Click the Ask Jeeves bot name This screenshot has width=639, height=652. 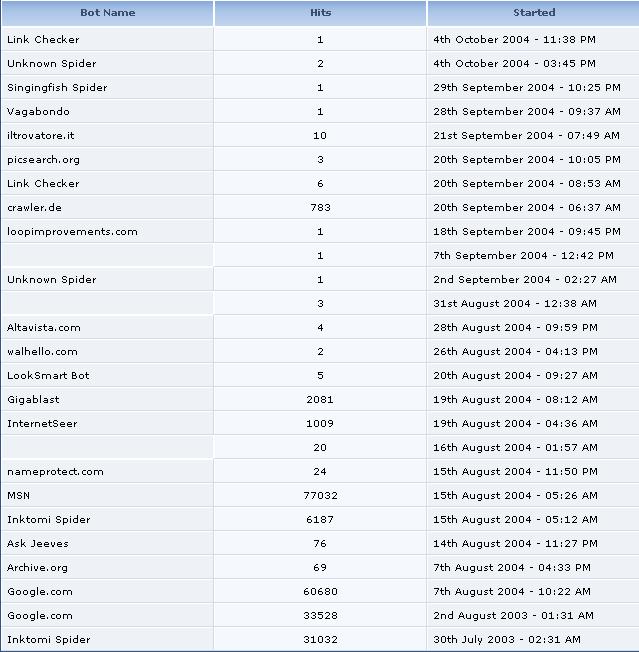[x=38, y=544]
